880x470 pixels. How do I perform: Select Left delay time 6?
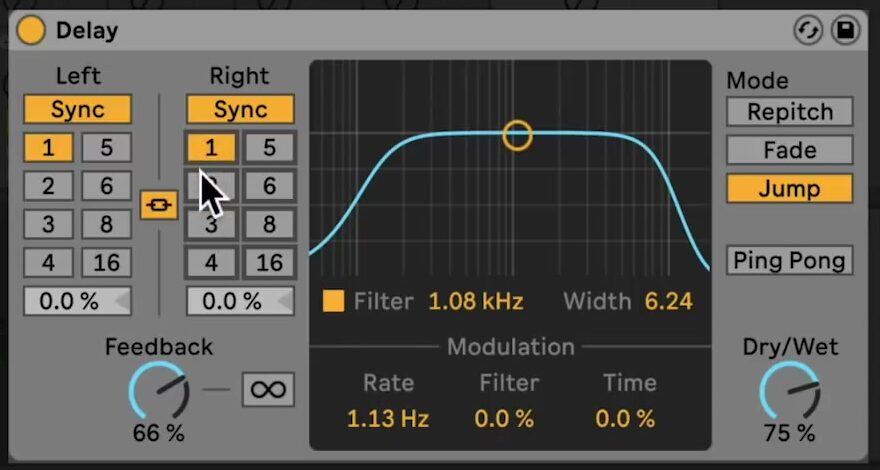coord(107,186)
